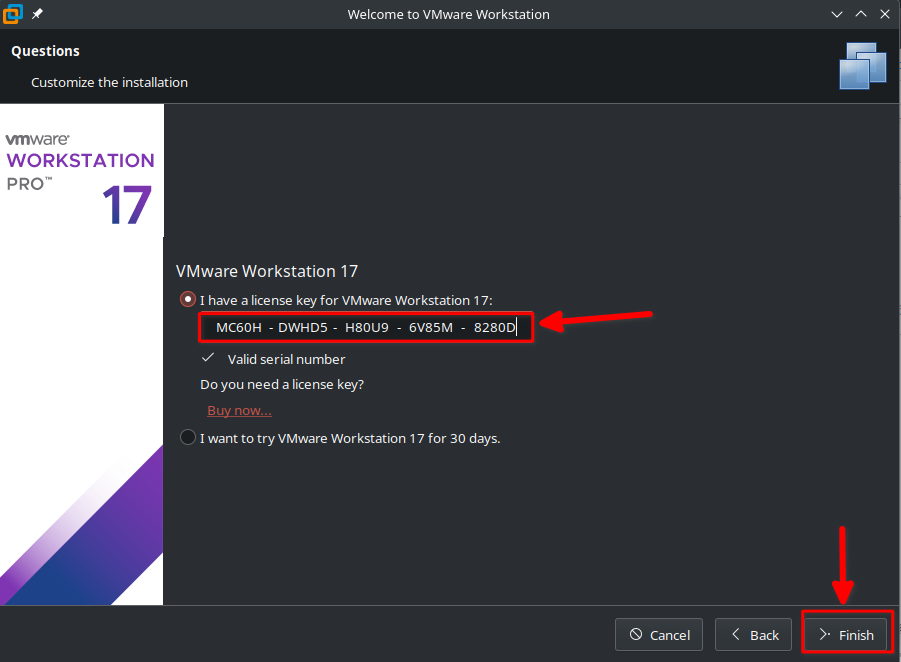Viewport: 901px width, 662px height.
Task: Go to the previous step with Back
Action: coord(754,635)
